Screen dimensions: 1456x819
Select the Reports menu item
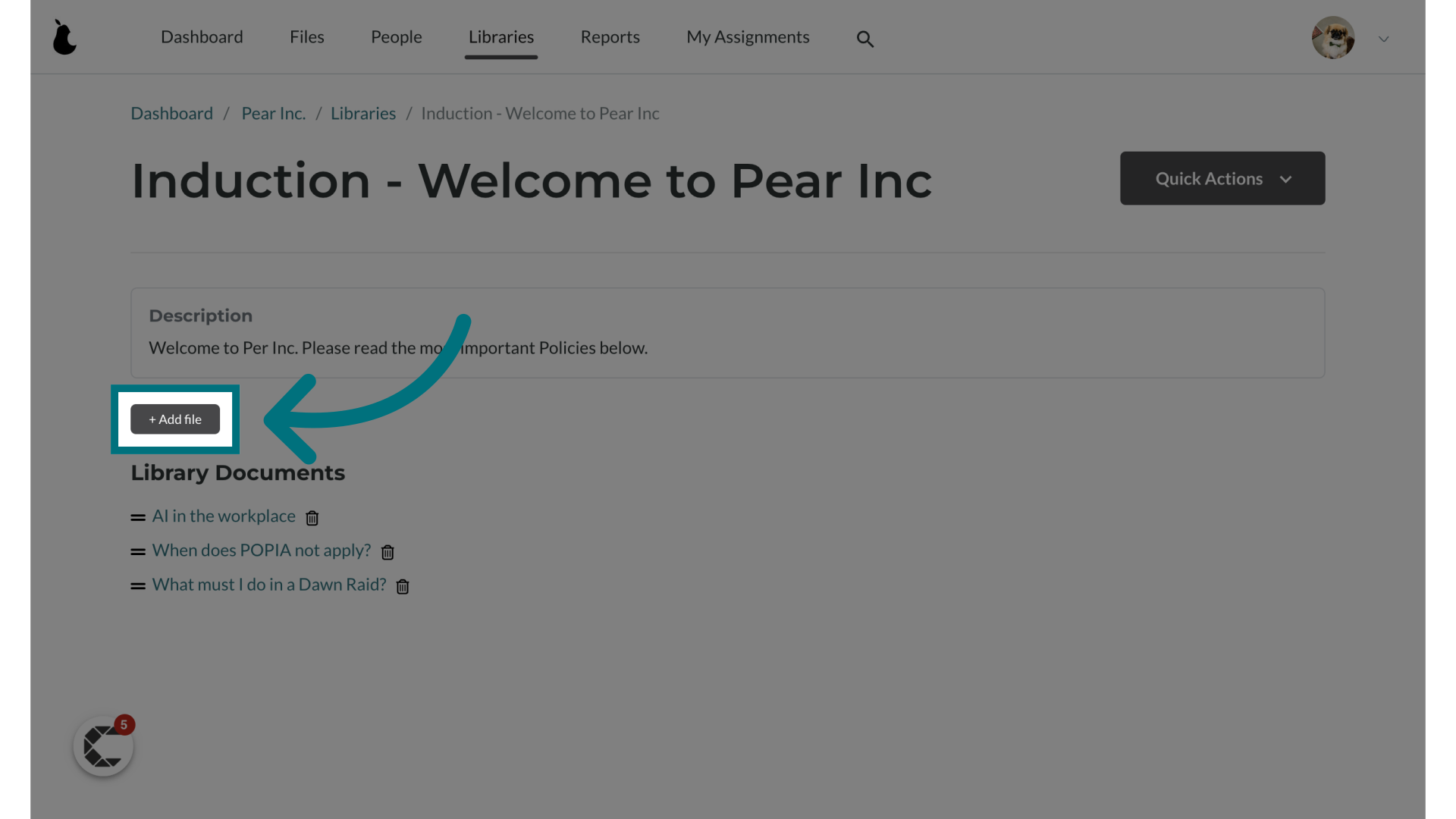610,36
